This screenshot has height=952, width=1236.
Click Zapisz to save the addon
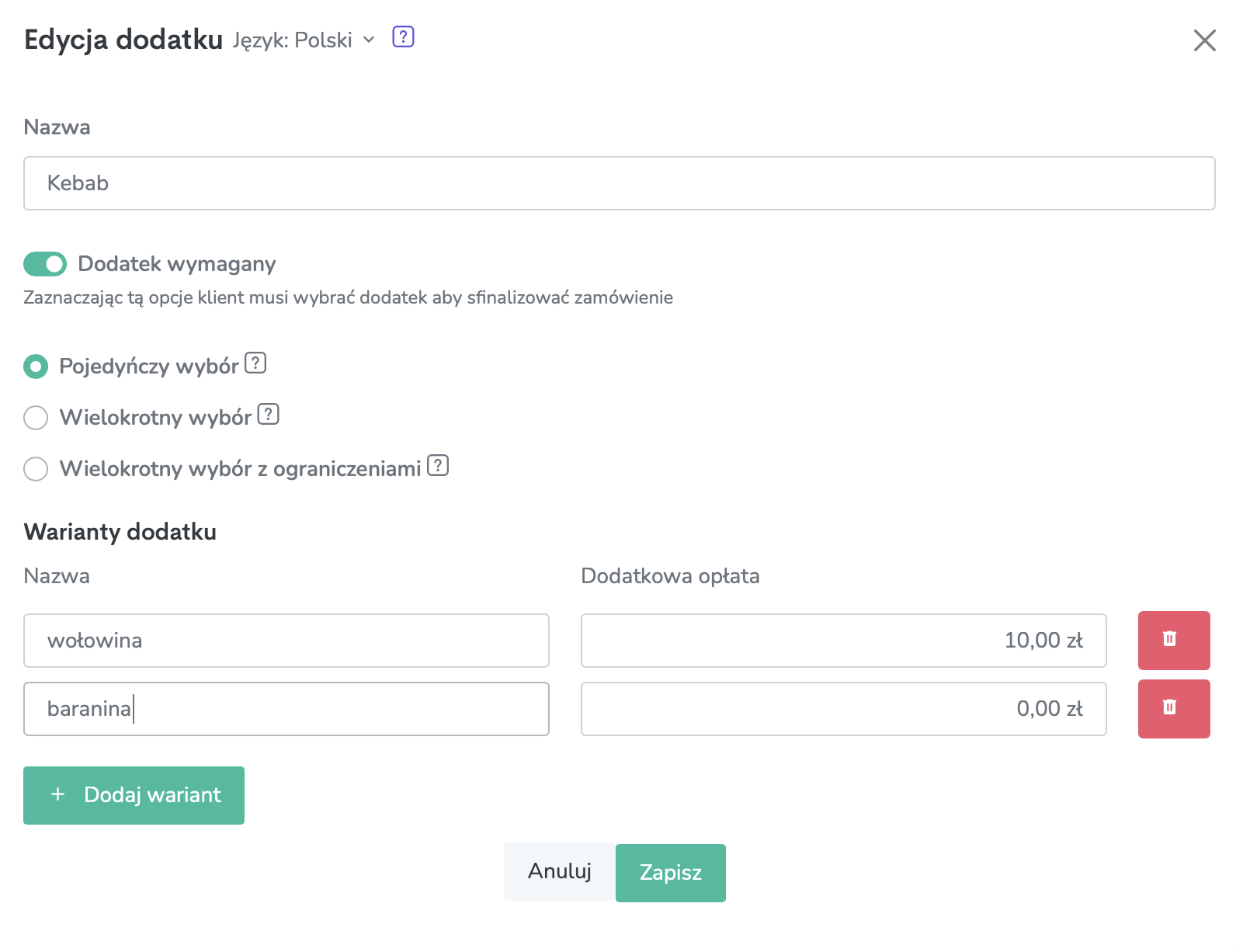(671, 873)
